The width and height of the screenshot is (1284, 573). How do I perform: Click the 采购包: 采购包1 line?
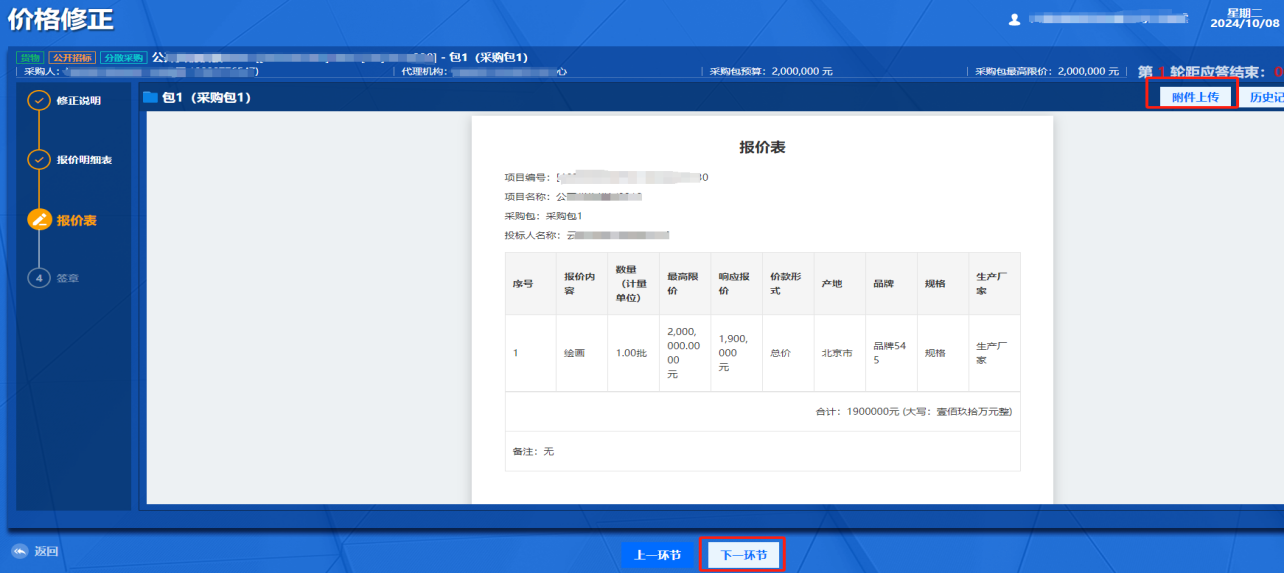543,216
